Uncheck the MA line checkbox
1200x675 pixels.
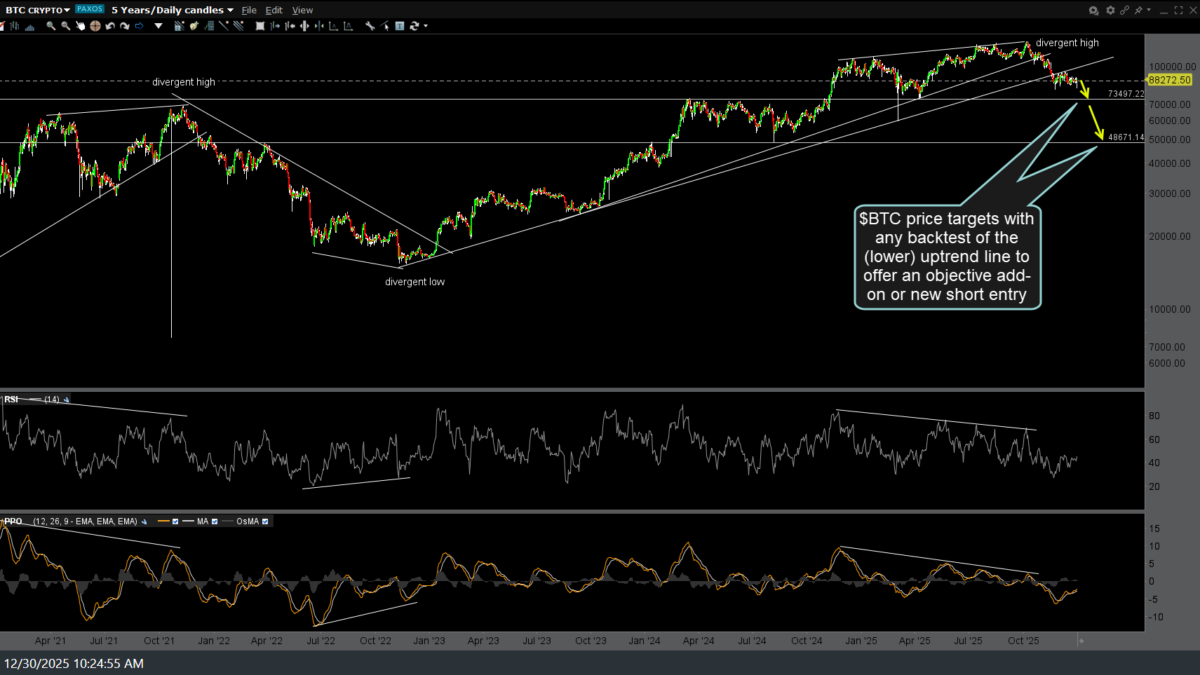pos(214,521)
